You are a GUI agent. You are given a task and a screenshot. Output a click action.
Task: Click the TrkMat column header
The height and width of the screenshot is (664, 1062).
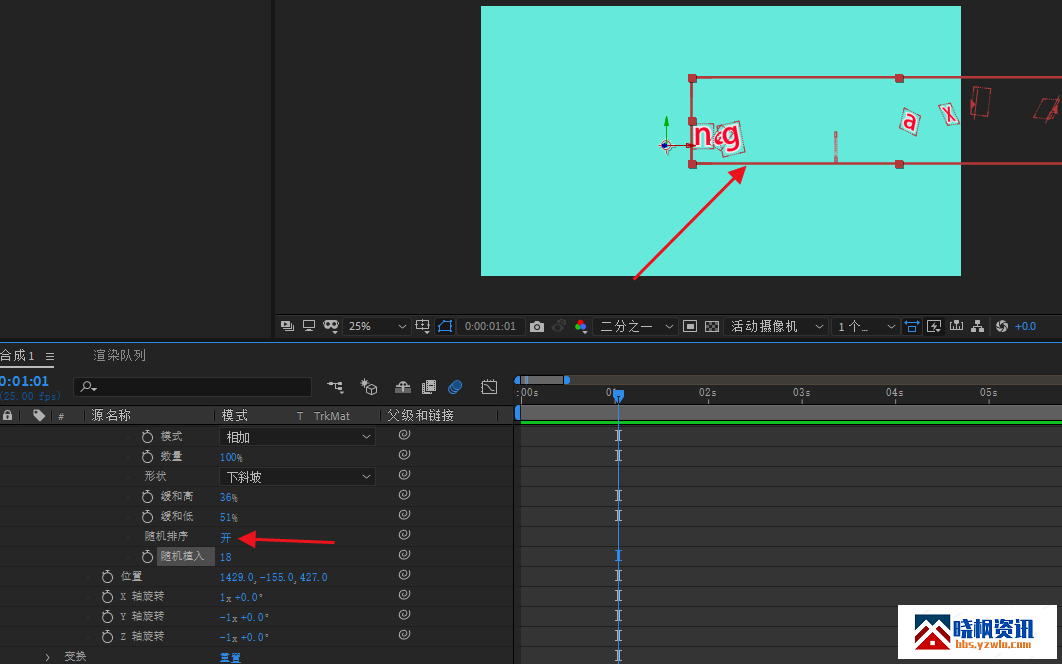(x=332, y=416)
